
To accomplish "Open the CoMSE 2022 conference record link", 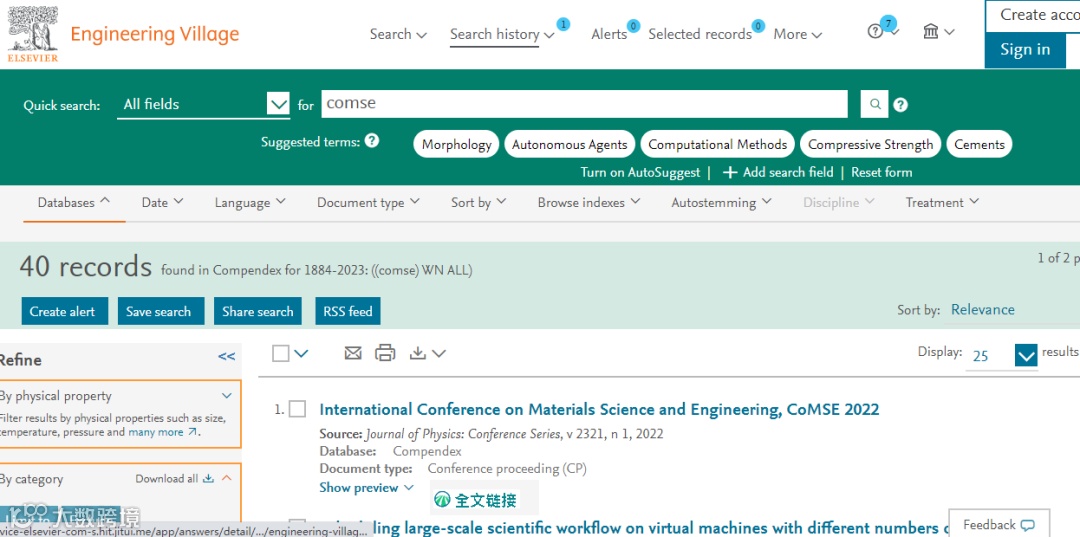I will pyautogui.click(x=599, y=409).
